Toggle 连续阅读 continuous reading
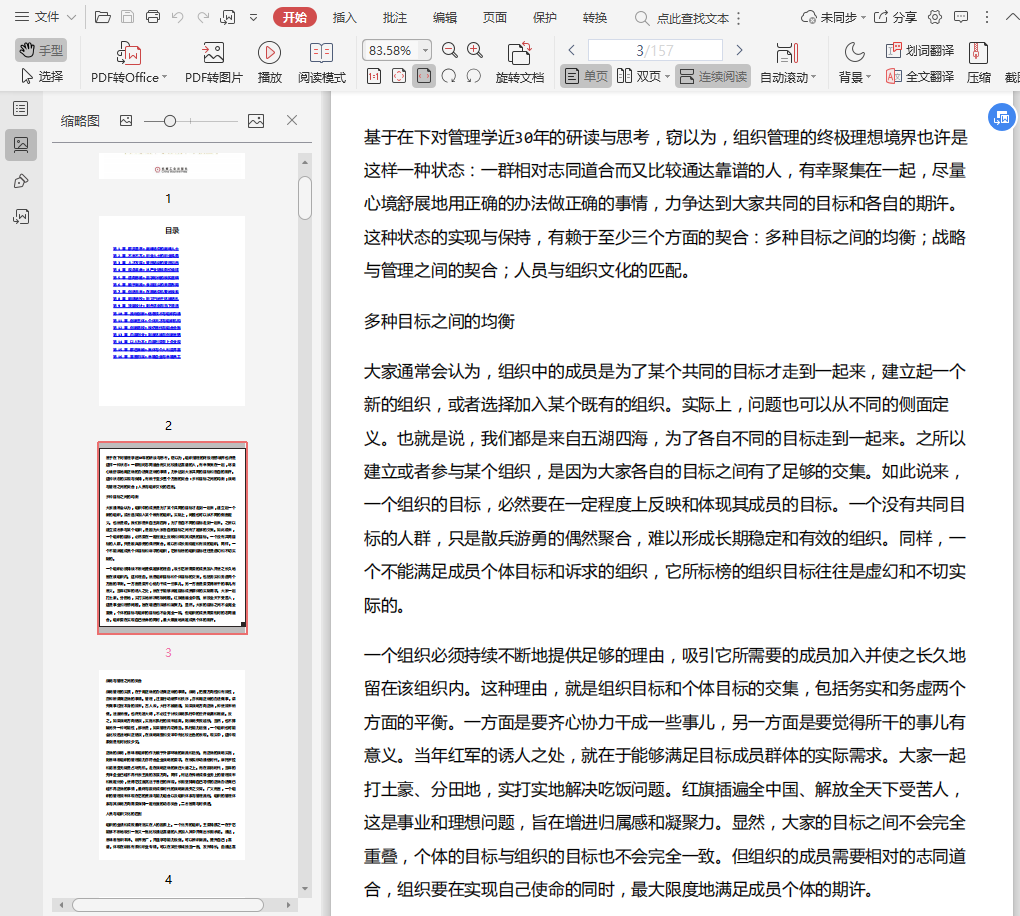The height and width of the screenshot is (916, 1020). point(712,76)
